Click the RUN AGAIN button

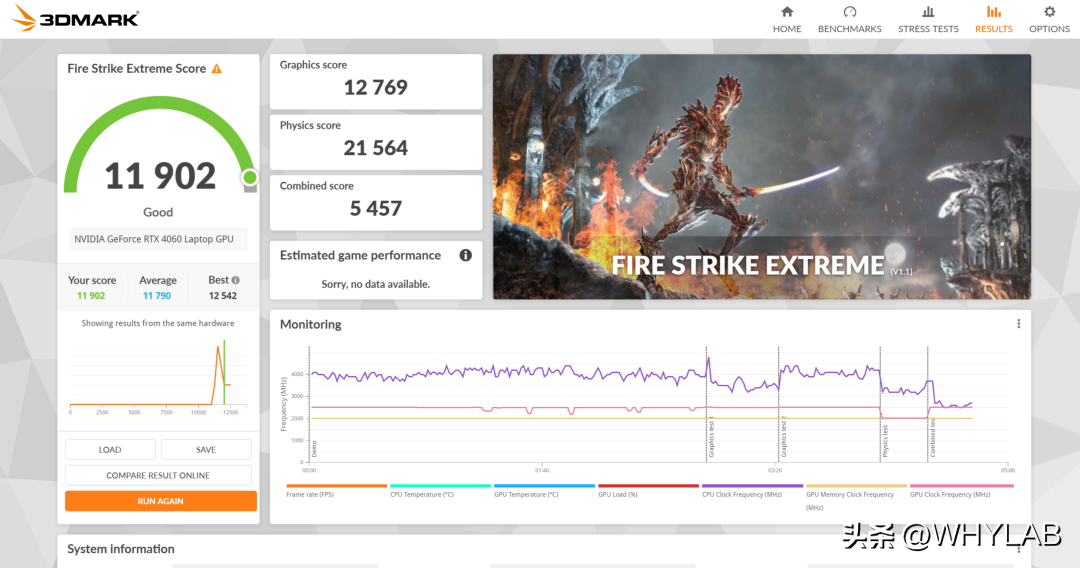pyautogui.click(x=160, y=501)
